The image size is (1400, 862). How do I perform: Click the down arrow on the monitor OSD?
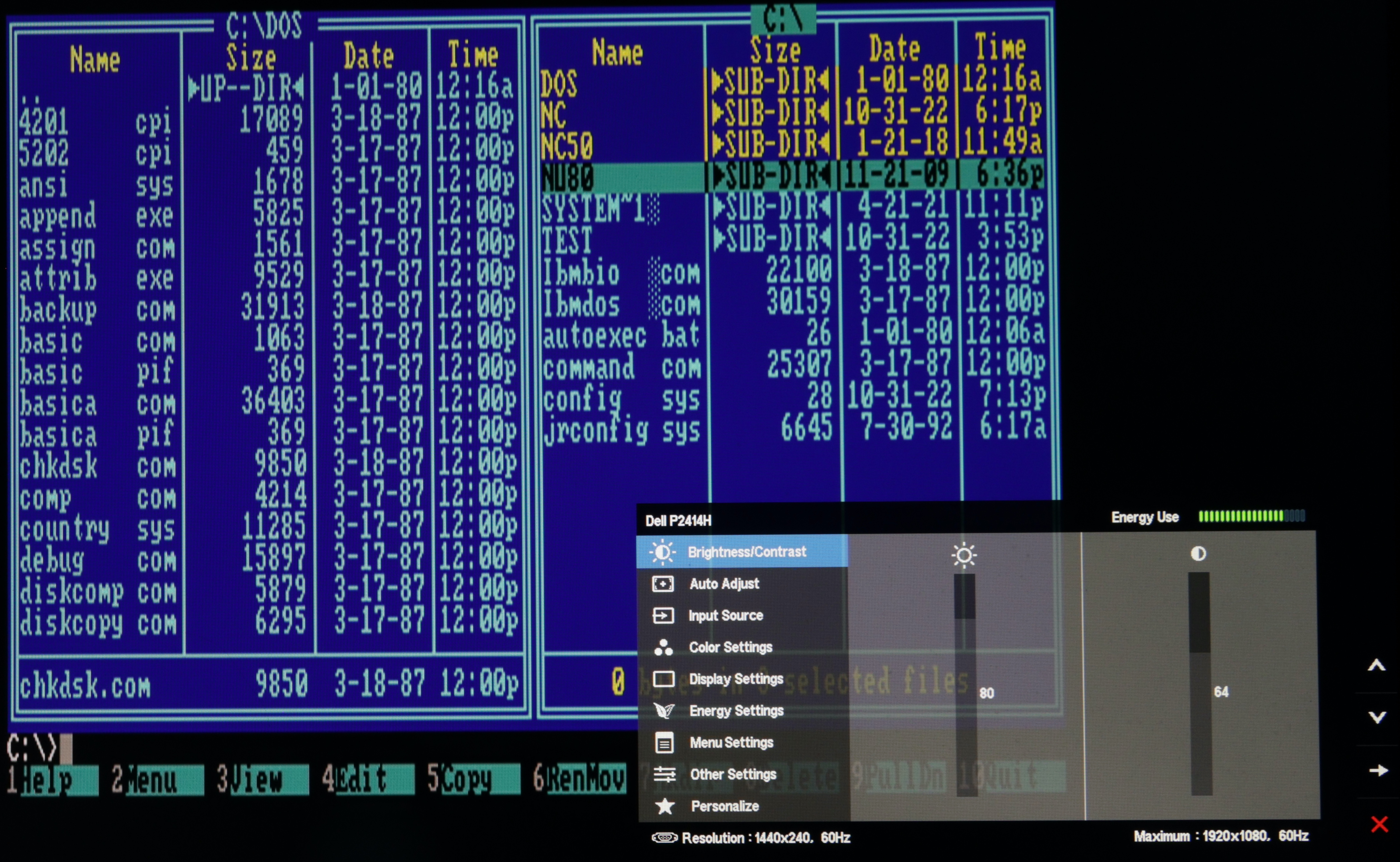1377,717
